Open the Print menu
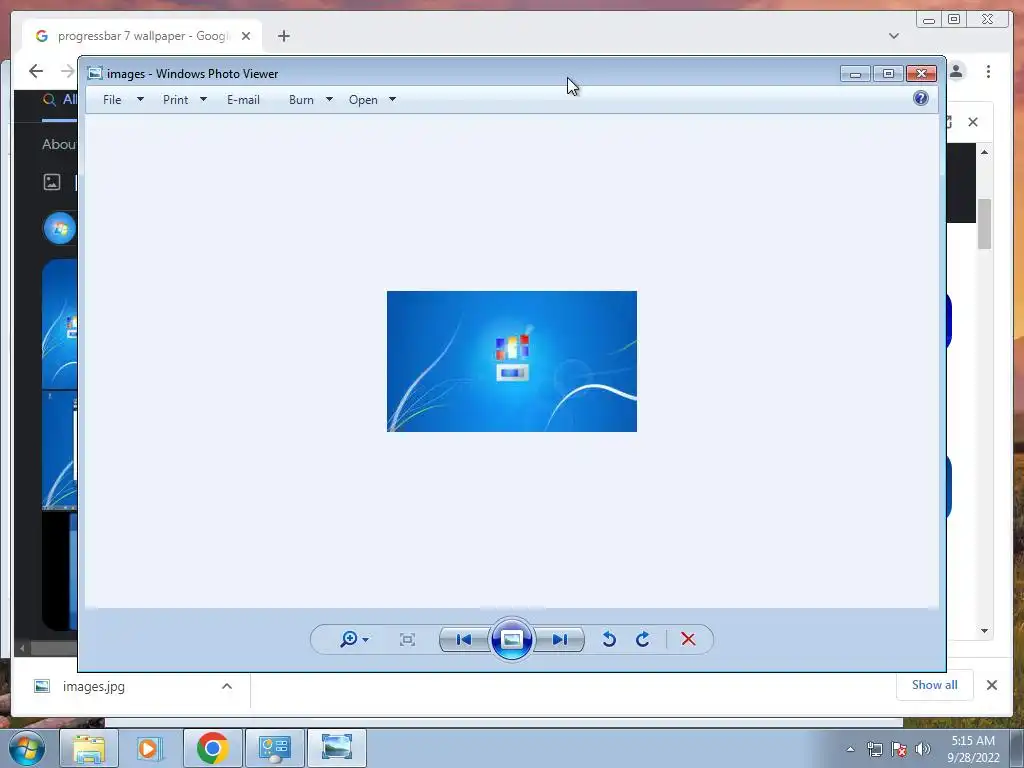Image resolution: width=1024 pixels, height=768 pixels. click(176, 100)
